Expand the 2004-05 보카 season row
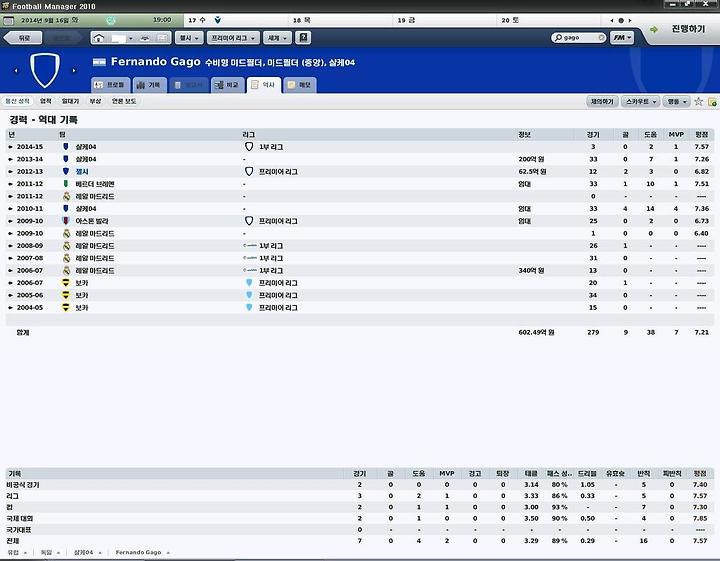Image resolution: width=720 pixels, height=561 pixels. pyautogui.click(x=10, y=308)
